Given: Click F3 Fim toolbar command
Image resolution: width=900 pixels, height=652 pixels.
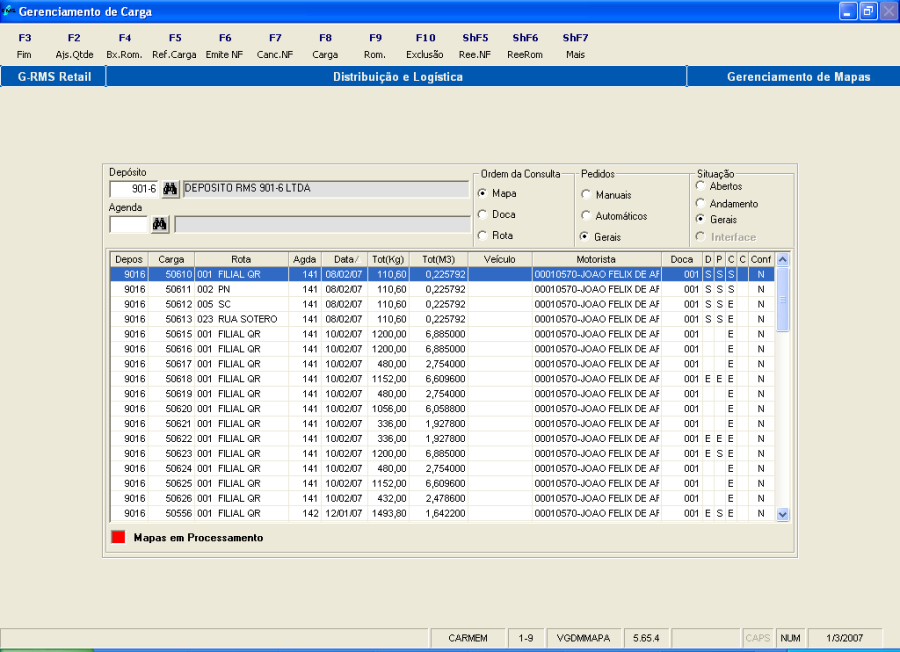Looking at the screenshot, I should [x=24, y=46].
